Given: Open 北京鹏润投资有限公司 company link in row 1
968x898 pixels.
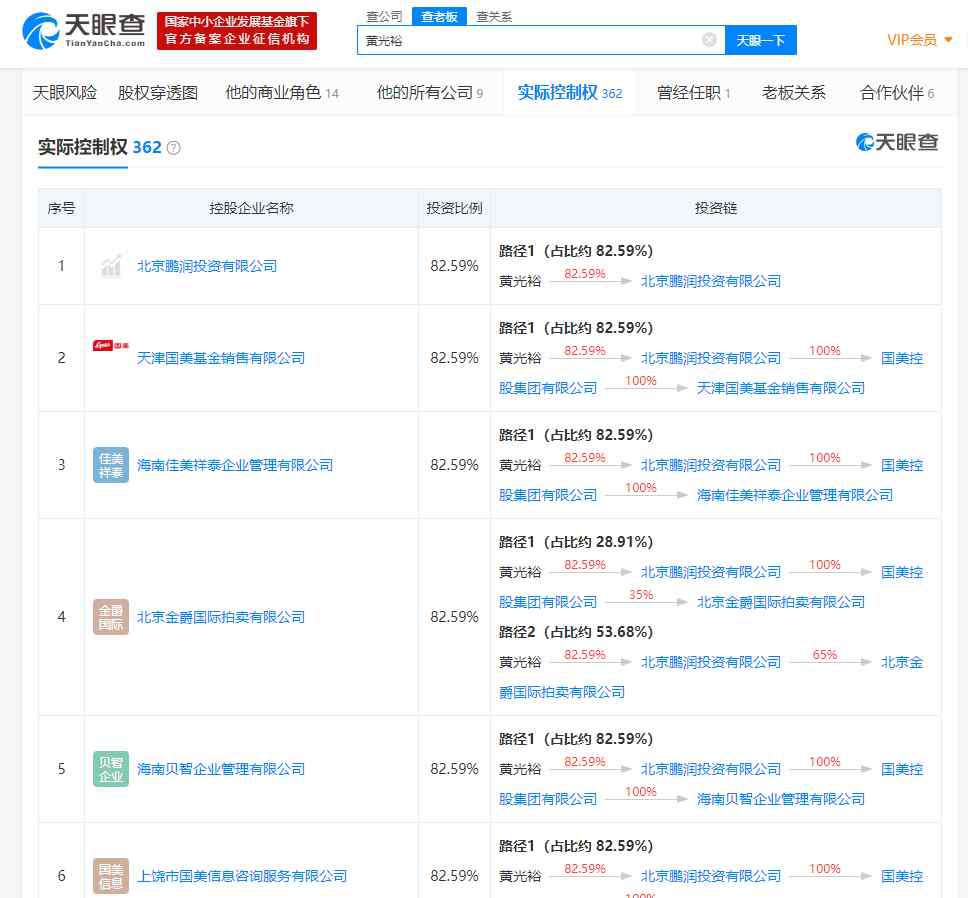Looking at the screenshot, I should coord(207,266).
